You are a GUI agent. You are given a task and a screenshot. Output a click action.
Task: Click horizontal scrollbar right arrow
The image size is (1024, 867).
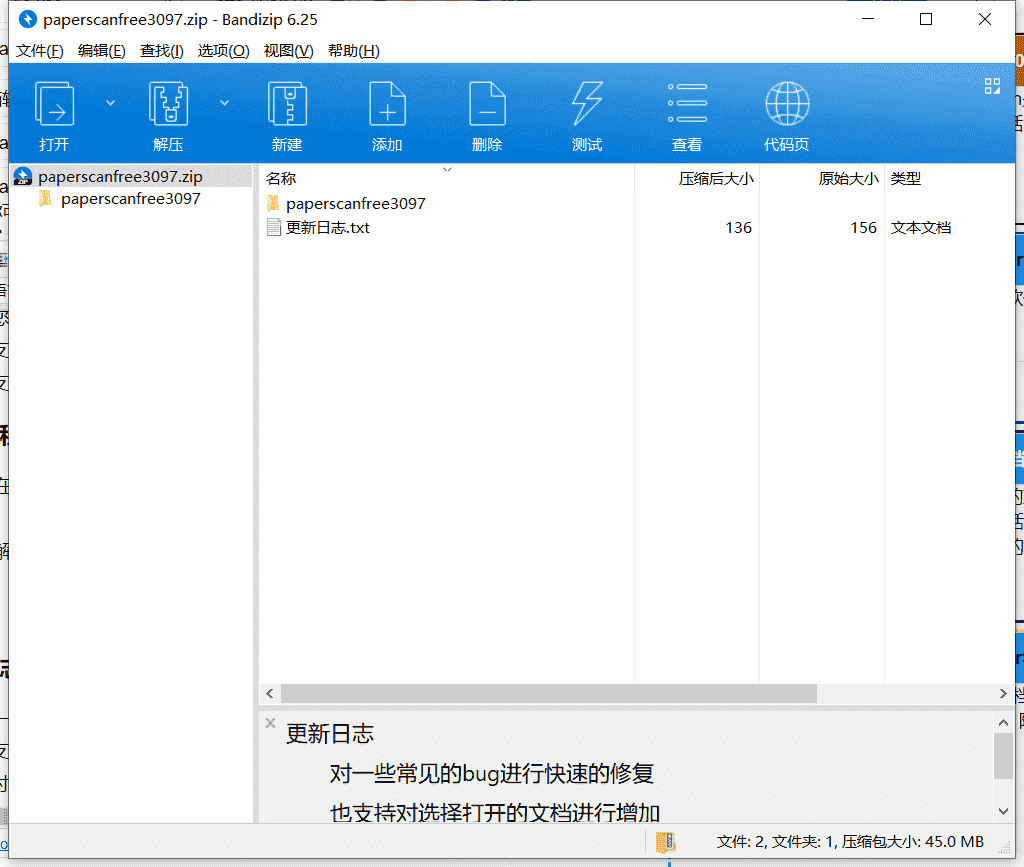point(1003,693)
